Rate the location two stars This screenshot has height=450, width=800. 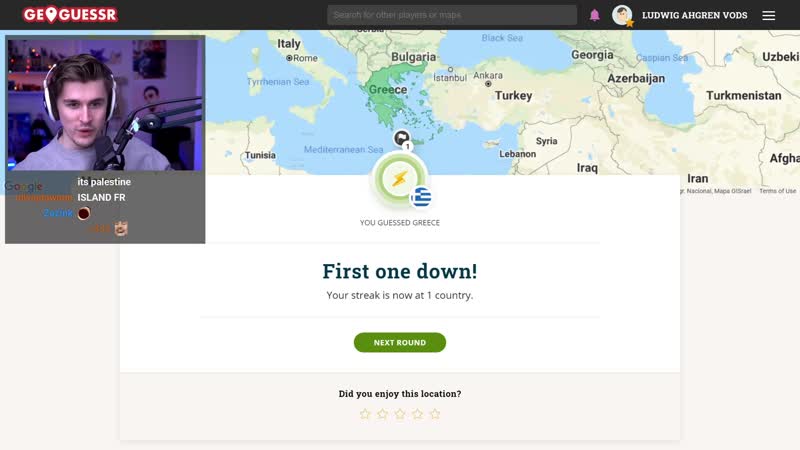tap(382, 414)
